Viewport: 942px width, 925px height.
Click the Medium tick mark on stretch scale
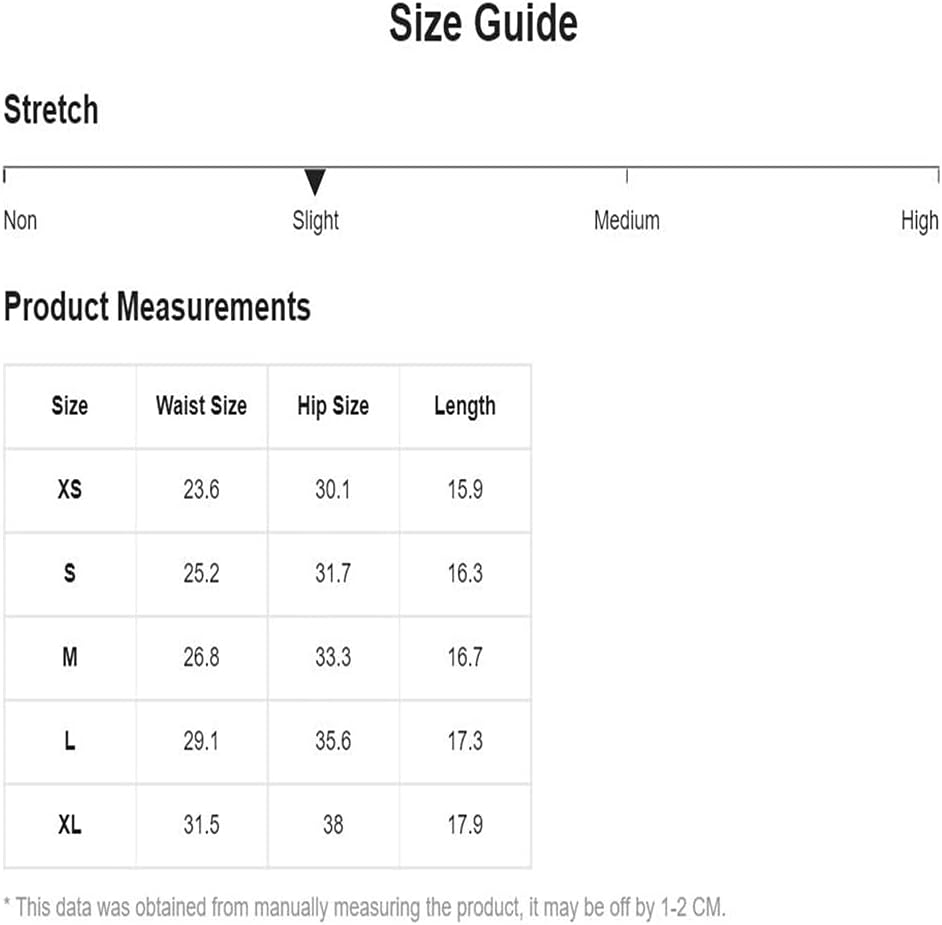tap(627, 175)
